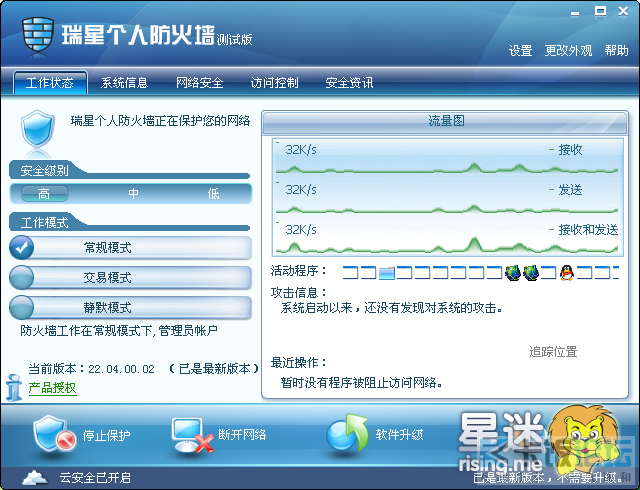The image size is (640, 490).
Task: Close the firewall window
Action: coord(623,11)
